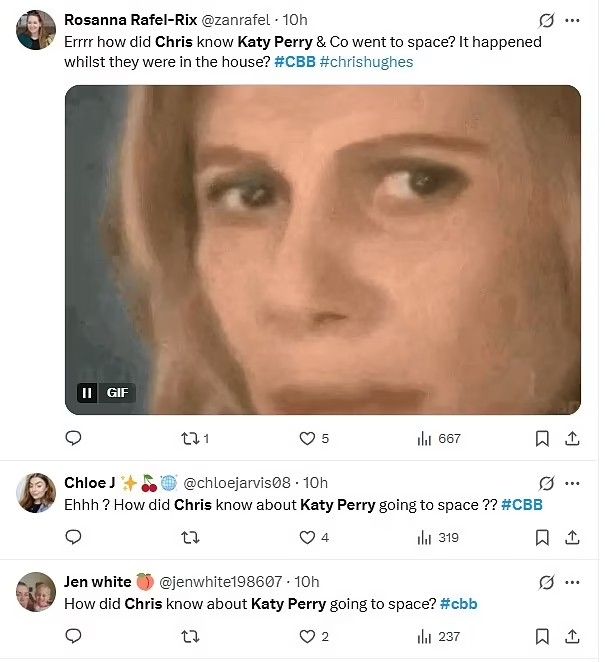Open Rosanna Rafel-Rix's profile avatar
Screen dimensions: 605x662
36,30
